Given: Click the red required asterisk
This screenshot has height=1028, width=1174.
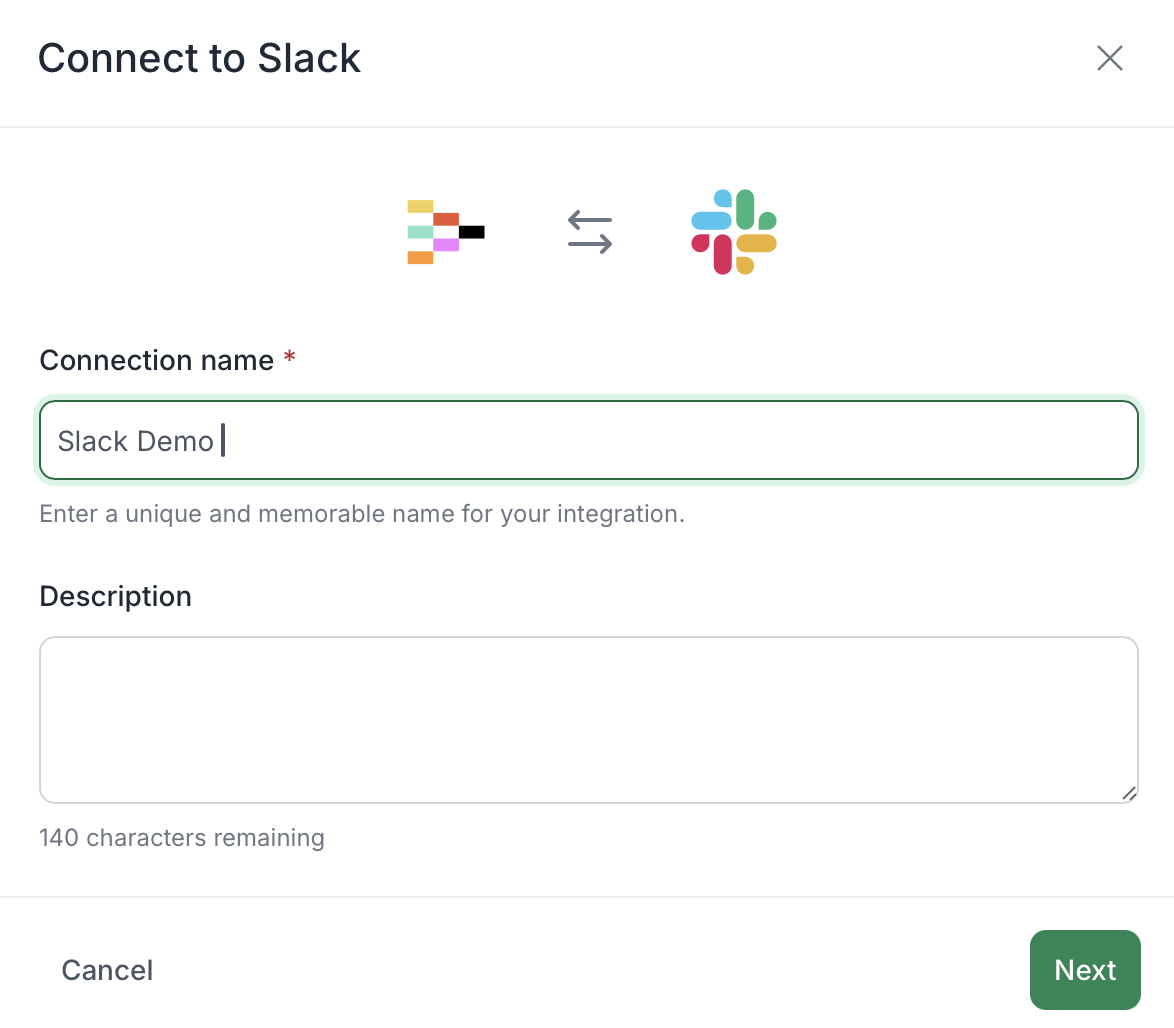Looking at the screenshot, I should [x=290, y=359].
